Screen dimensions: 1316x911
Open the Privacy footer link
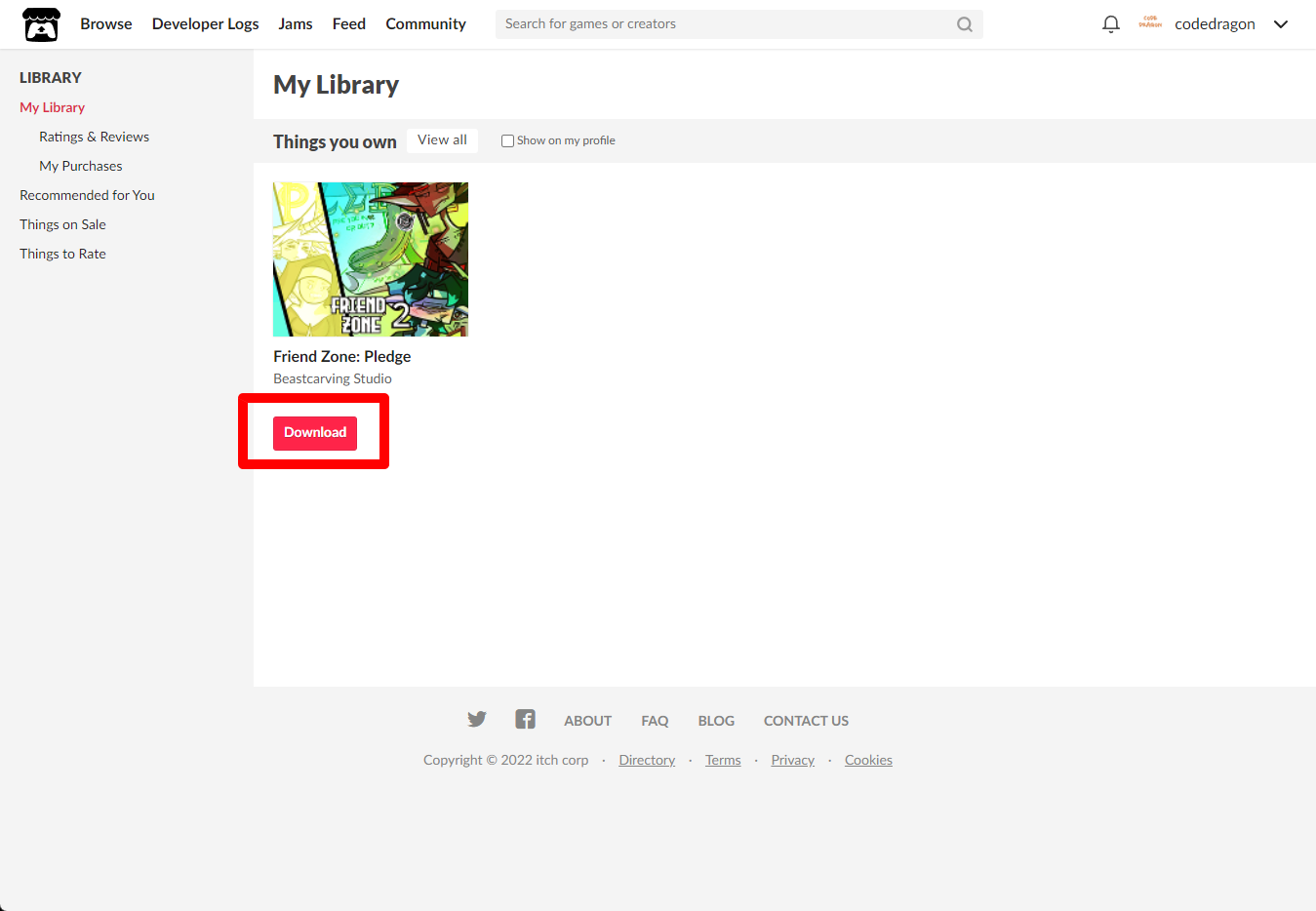(792, 760)
